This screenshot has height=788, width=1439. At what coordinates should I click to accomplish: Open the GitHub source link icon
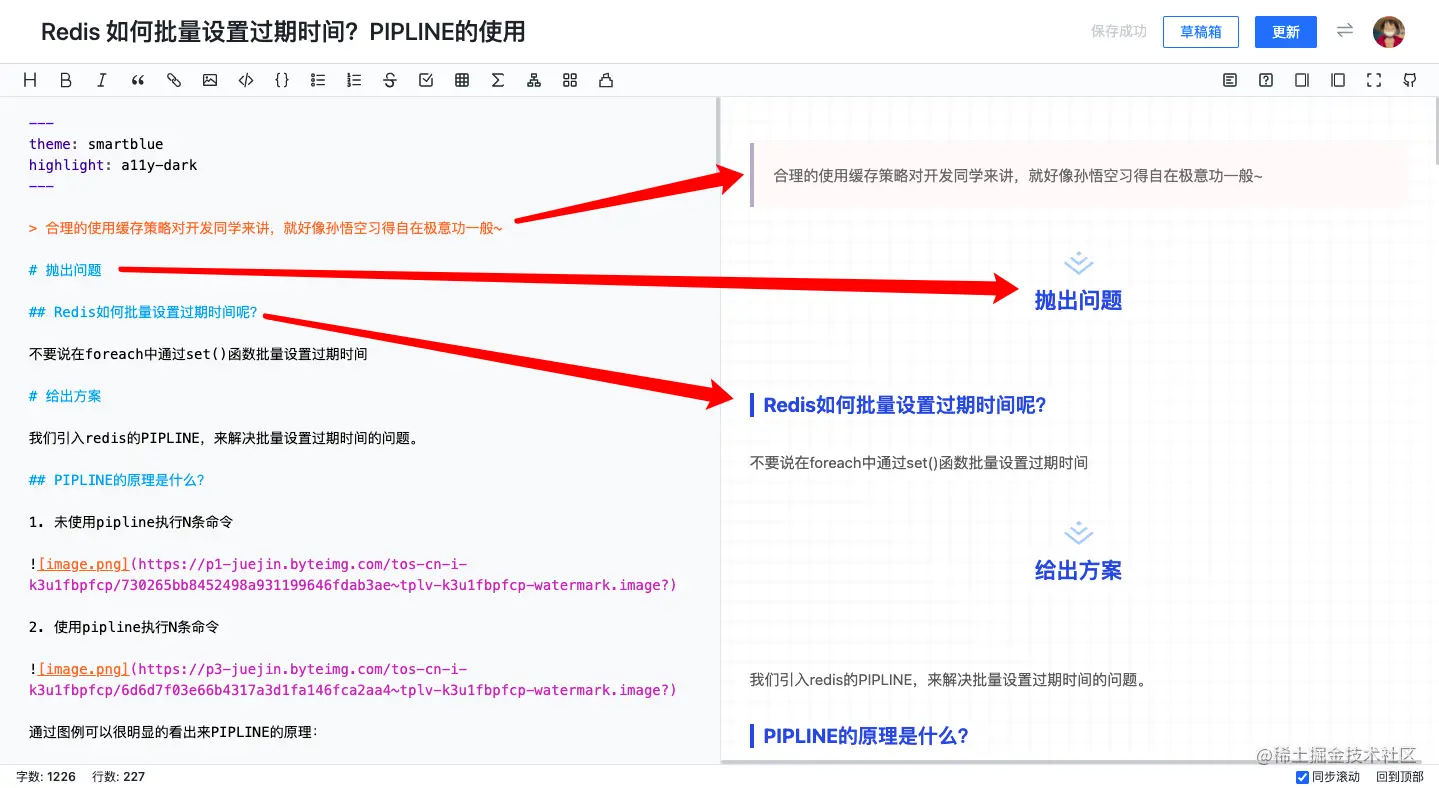(x=1410, y=81)
